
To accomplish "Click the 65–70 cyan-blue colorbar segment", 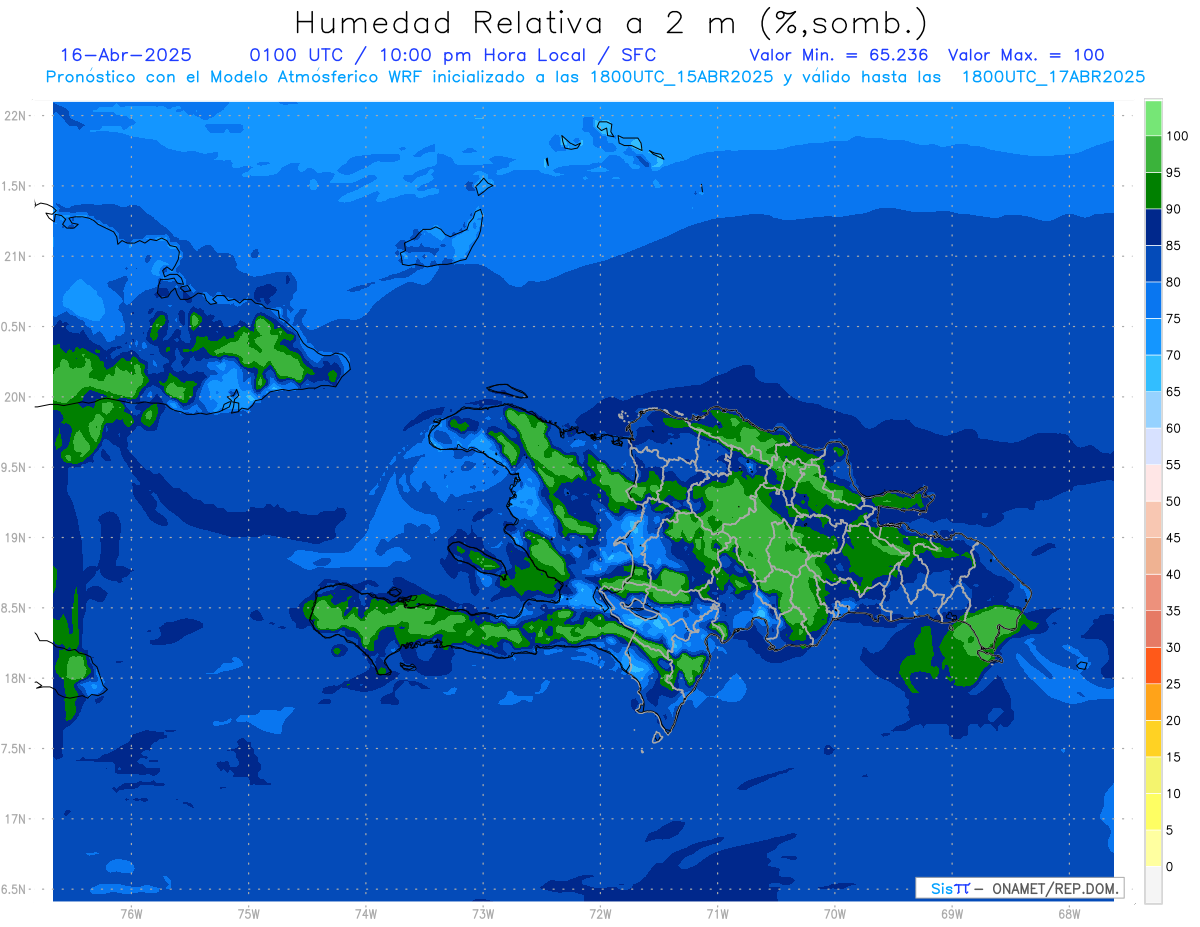I will [1153, 373].
